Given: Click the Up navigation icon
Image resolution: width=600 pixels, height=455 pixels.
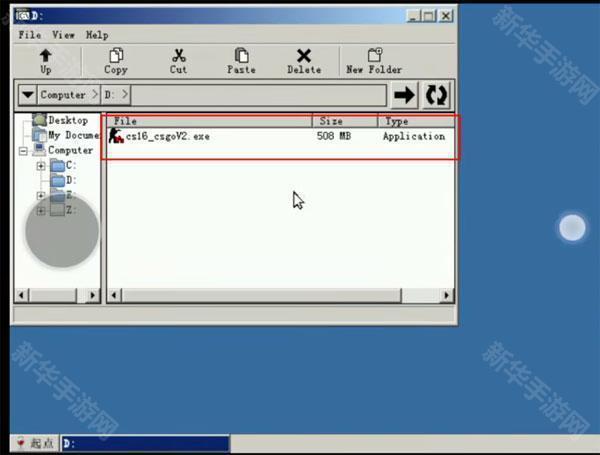Looking at the screenshot, I should [46, 57].
